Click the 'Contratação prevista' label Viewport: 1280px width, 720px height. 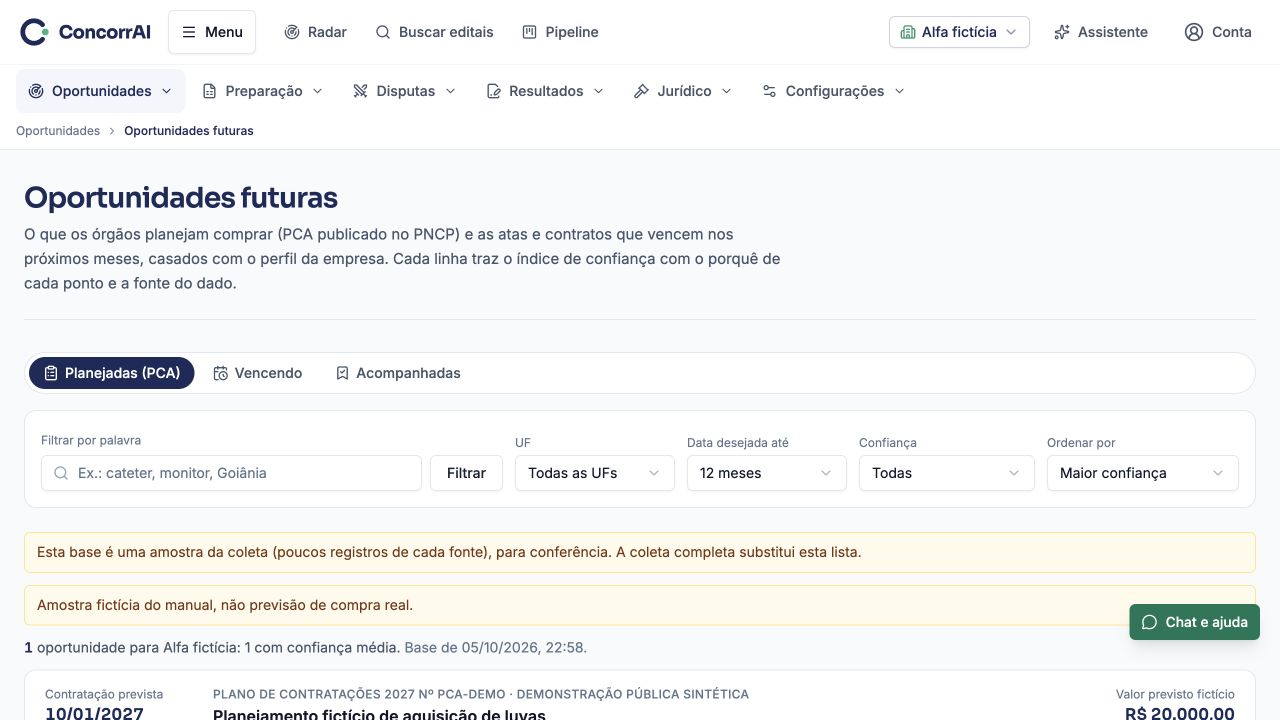point(104,694)
